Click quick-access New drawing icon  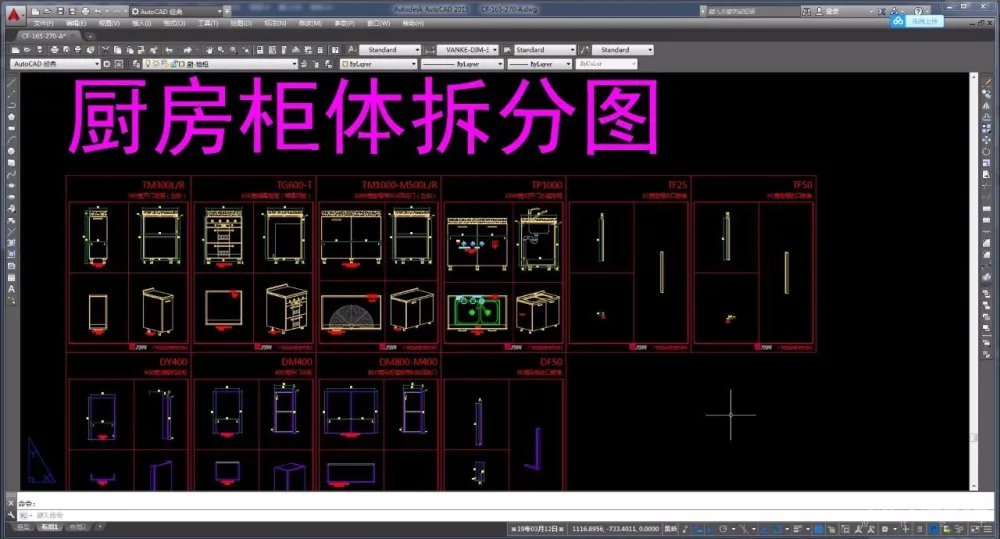point(36,11)
